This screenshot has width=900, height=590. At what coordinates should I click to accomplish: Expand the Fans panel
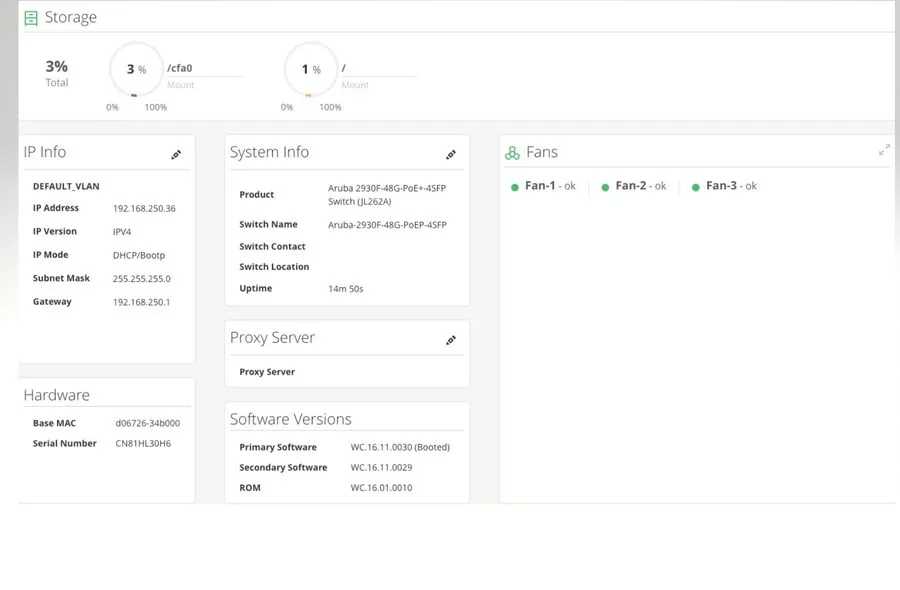coord(885,150)
